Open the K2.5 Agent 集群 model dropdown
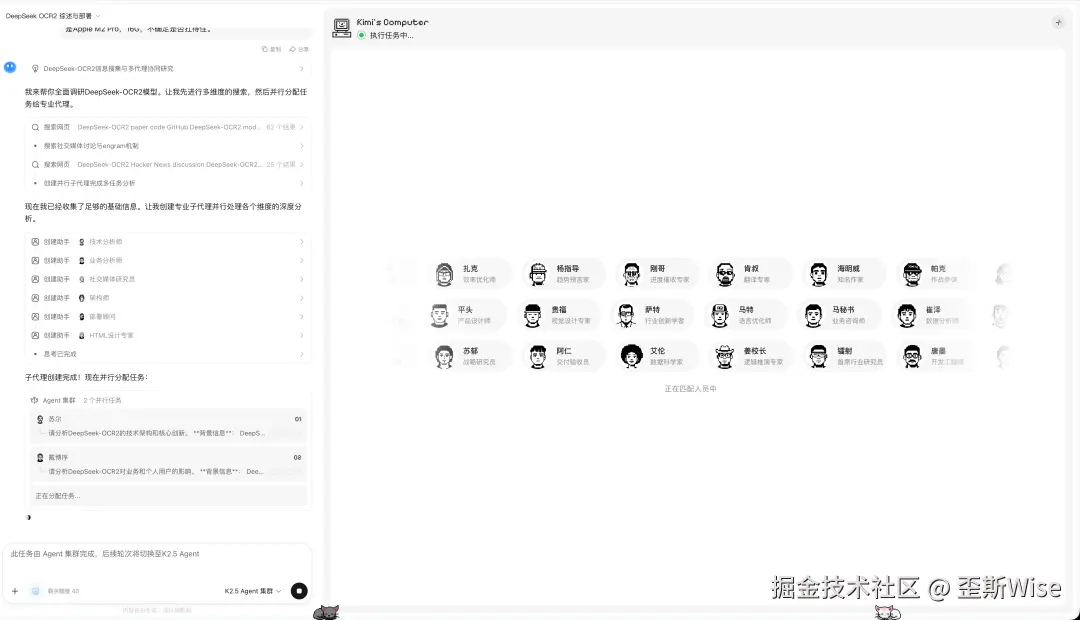The image size is (1080, 620). [253, 591]
